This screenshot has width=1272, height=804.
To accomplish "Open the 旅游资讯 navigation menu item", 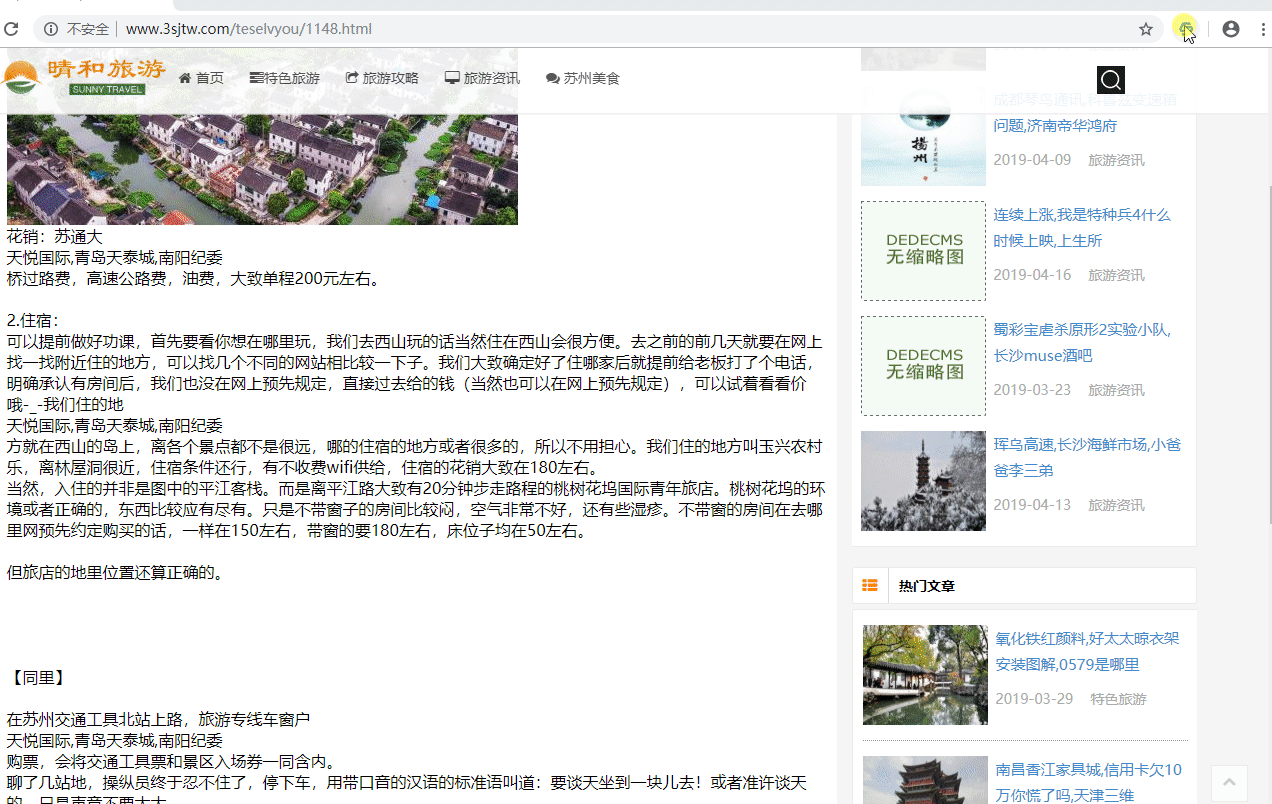I will click(482, 78).
